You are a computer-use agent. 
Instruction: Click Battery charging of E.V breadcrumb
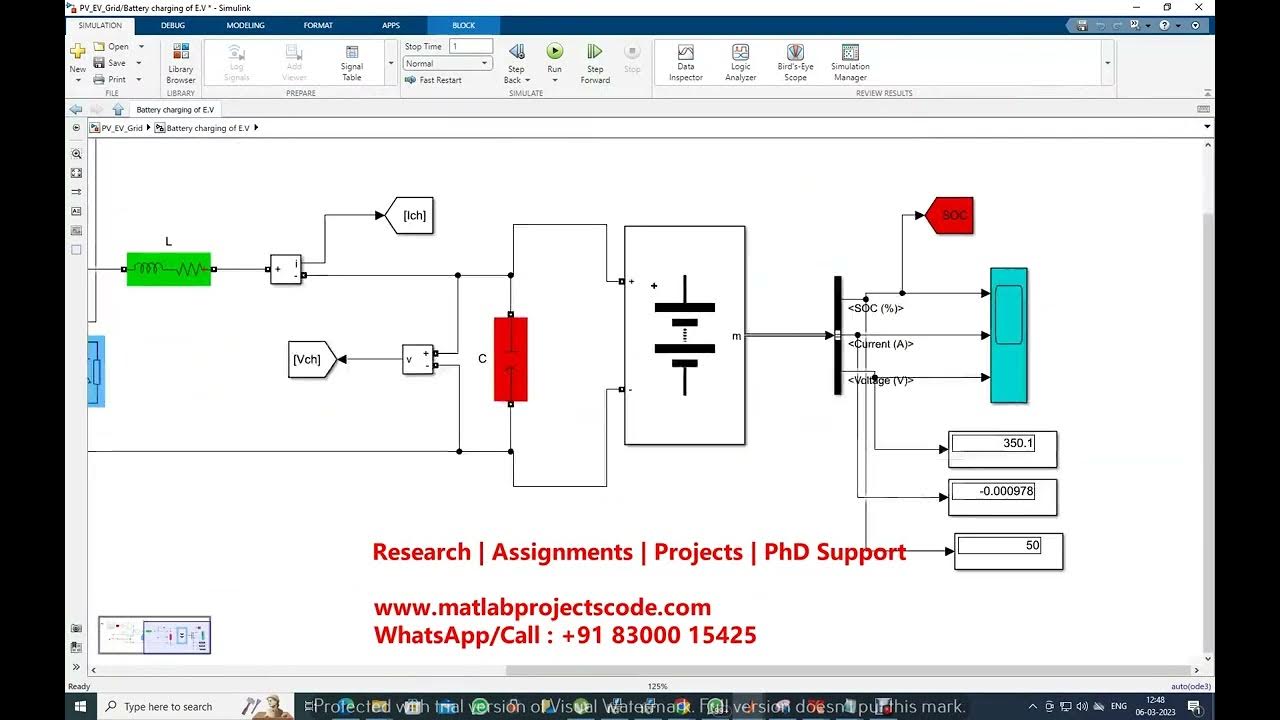coord(208,128)
